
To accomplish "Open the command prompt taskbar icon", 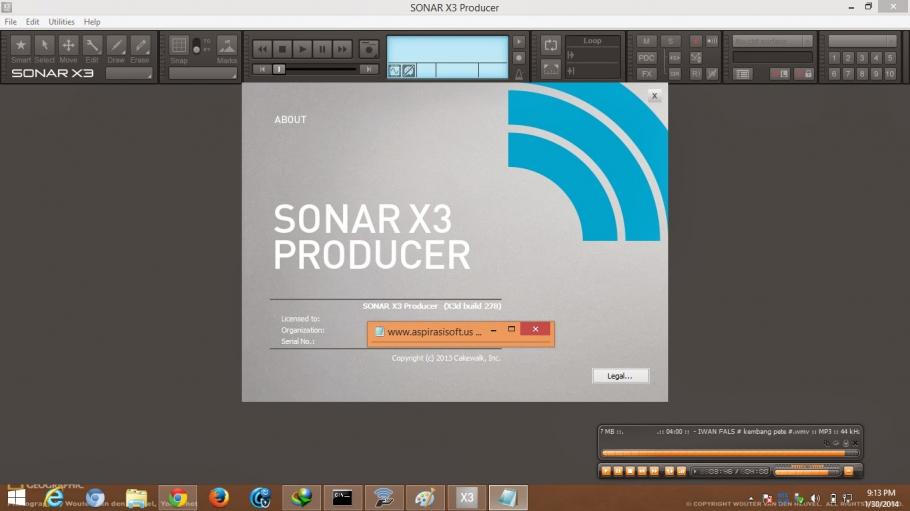I will coord(342,498).
